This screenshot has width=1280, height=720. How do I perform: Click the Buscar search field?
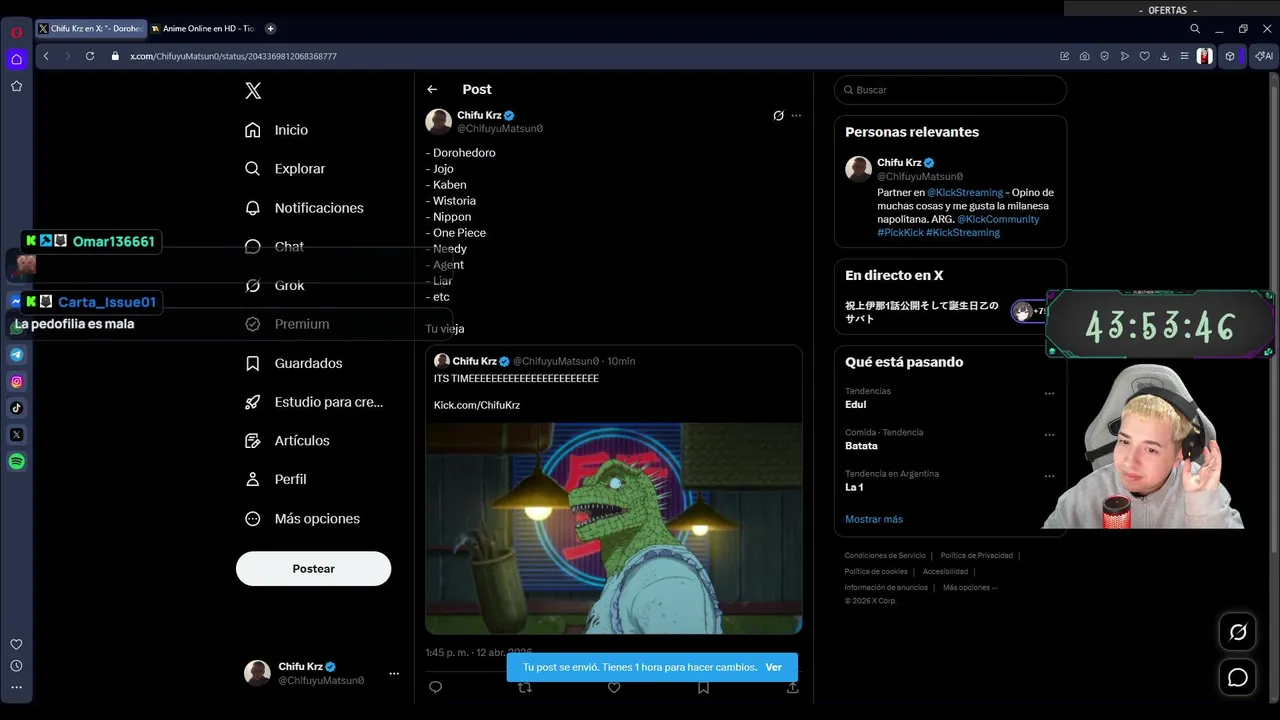(x=950, y=90)
